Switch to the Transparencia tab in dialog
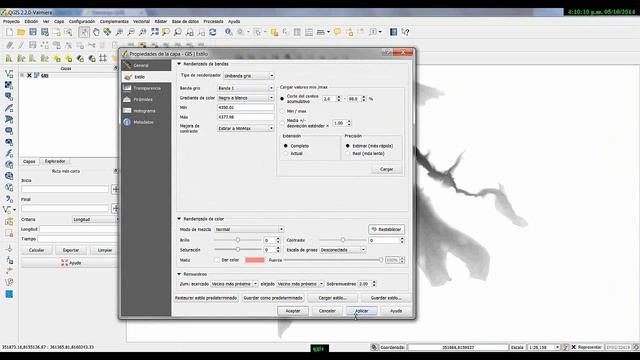 [146, 88]
